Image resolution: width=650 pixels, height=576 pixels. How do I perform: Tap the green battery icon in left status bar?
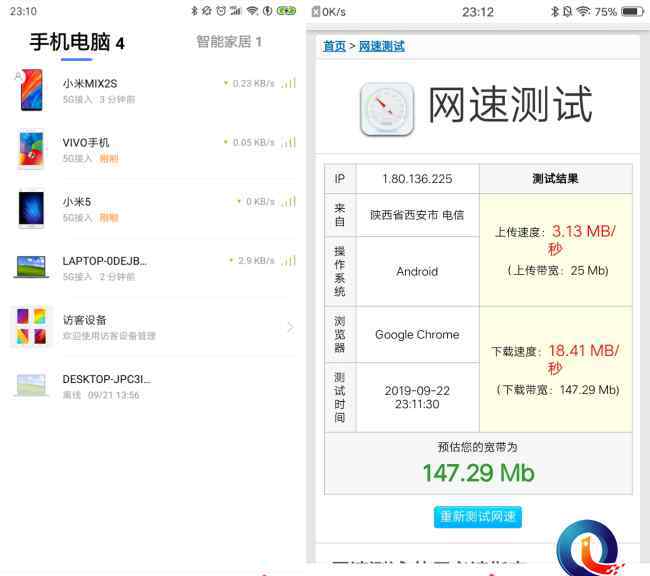coord(286,11)
